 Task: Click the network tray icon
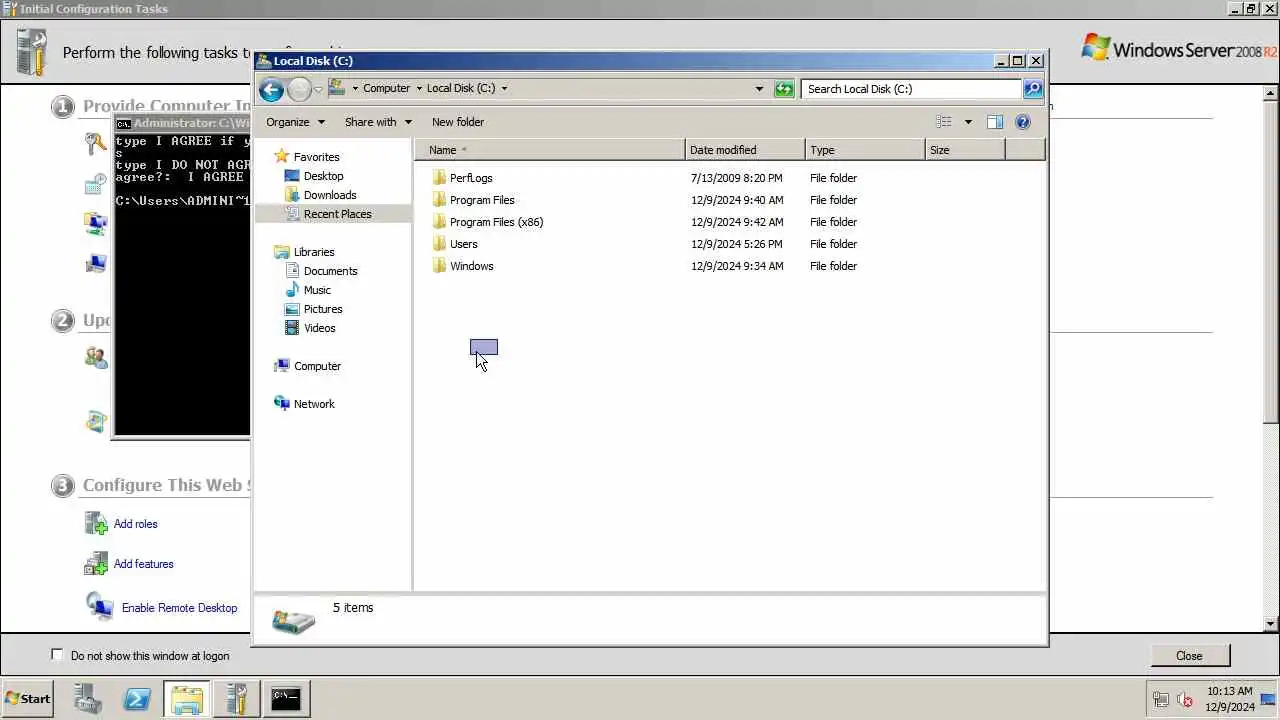(x=1161, y=700)
